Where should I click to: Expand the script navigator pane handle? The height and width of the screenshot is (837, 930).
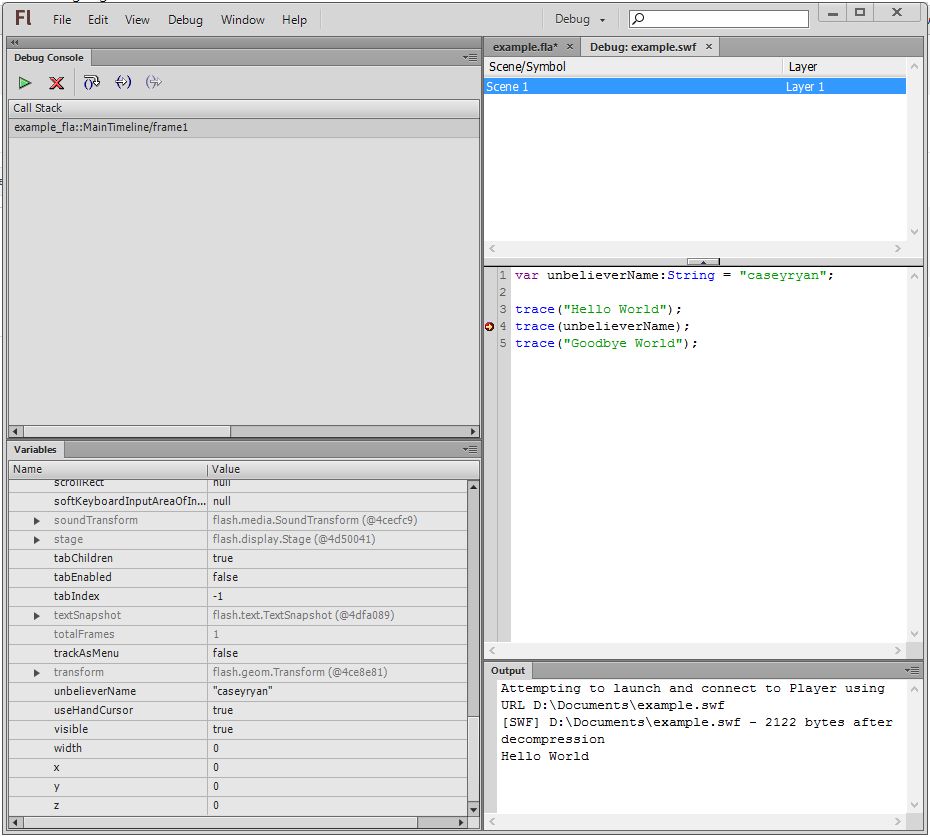tap(703, 262)
